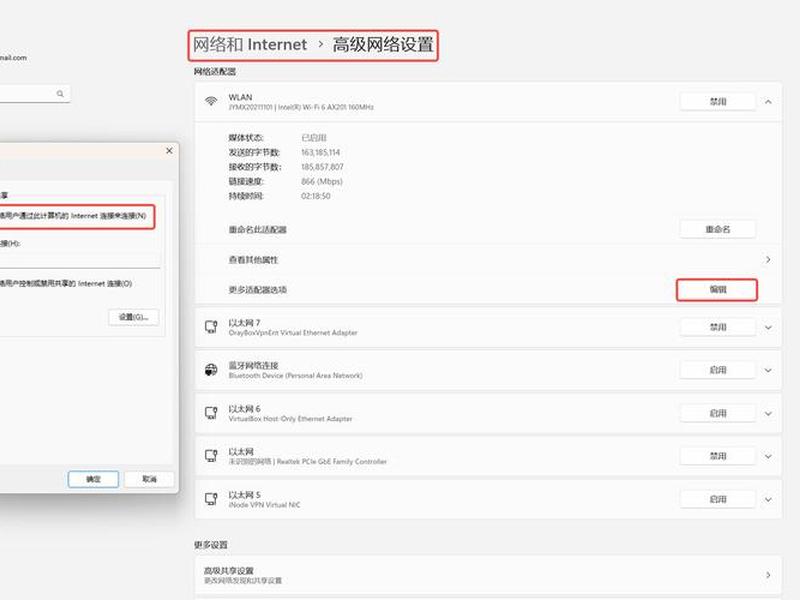Click the 更多设置 section heading
The image size is (800, 600).
pos(211,545)
